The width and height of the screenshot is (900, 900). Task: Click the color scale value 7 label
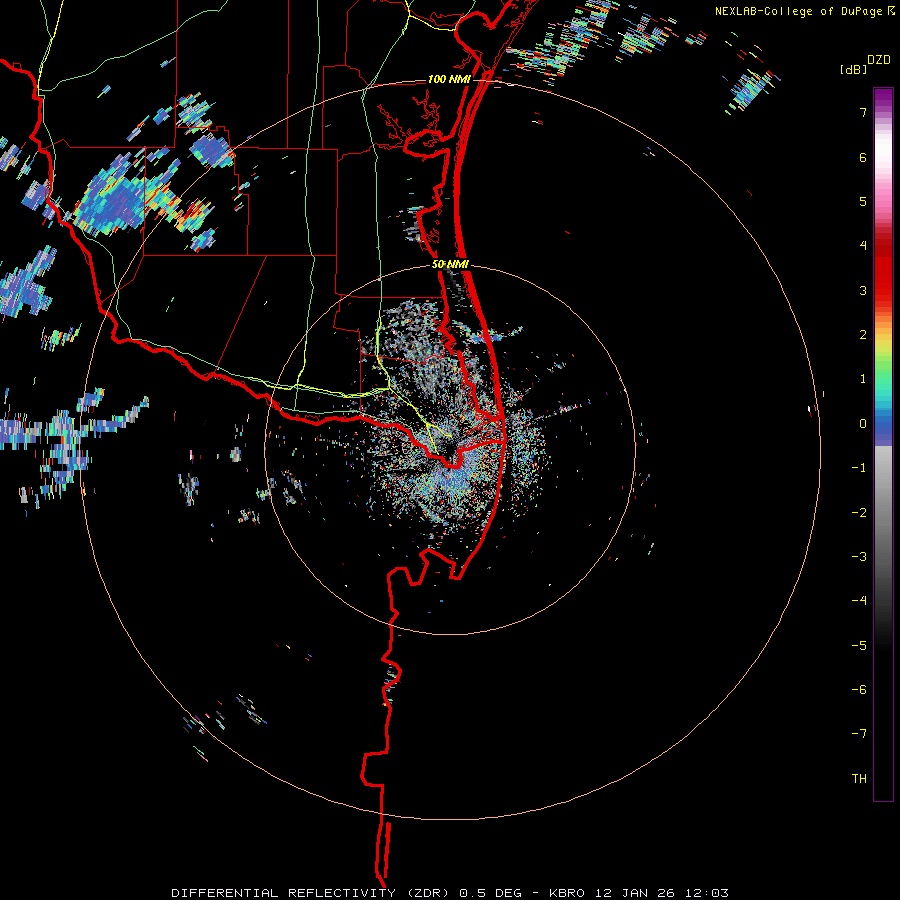click(x=863, y=112)
